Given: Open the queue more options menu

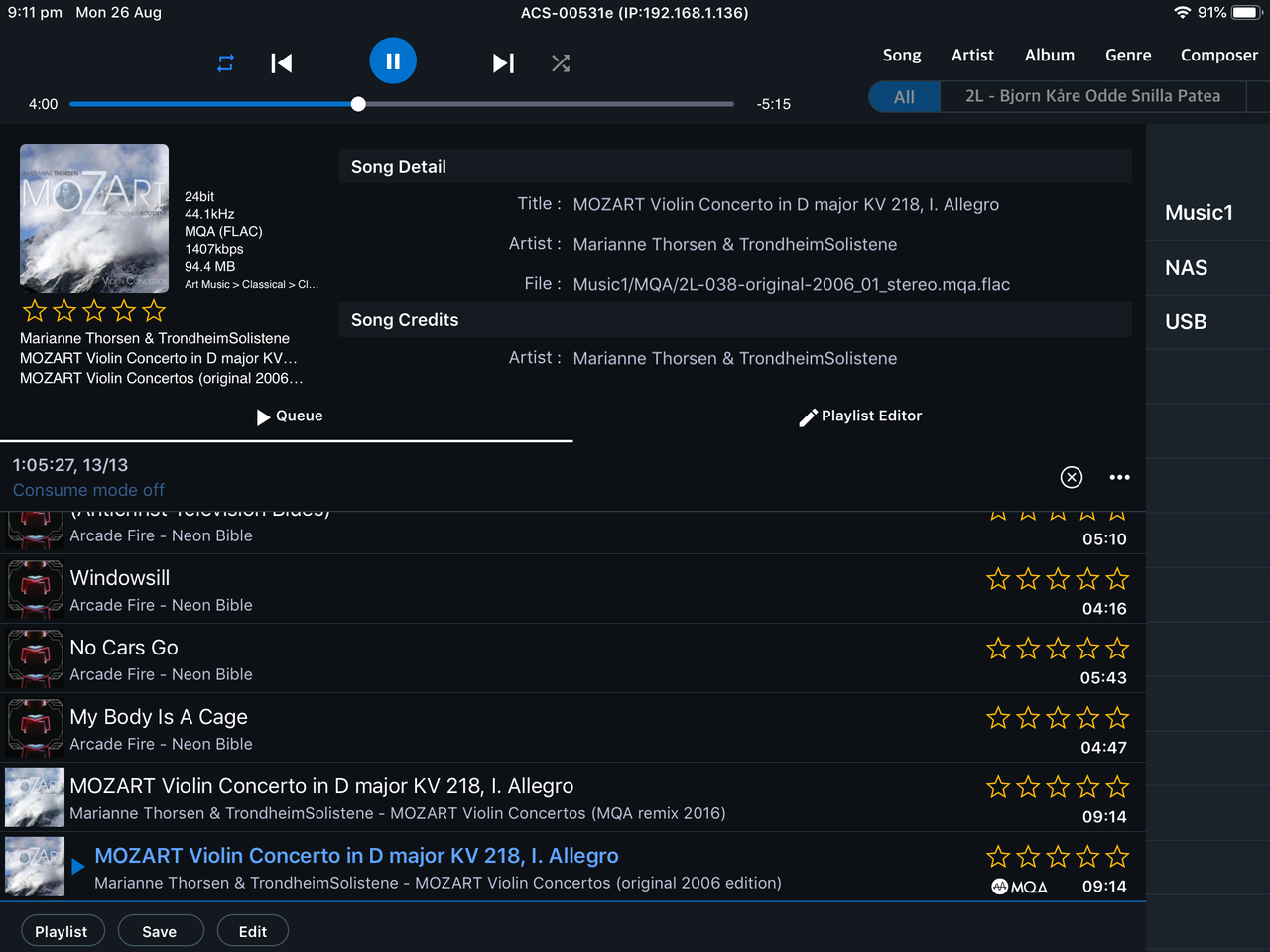Looking at the screenshot, I should (1120, 477).
